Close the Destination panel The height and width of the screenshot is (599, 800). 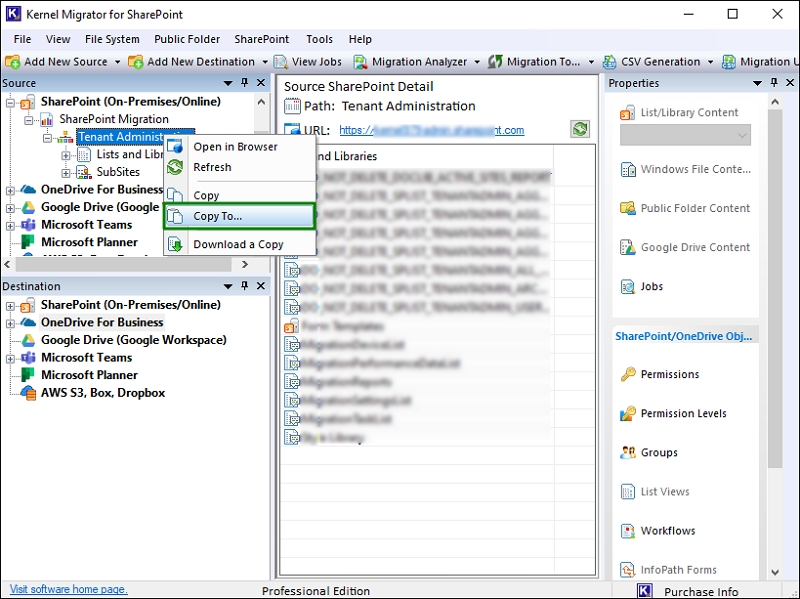(261, 286)
